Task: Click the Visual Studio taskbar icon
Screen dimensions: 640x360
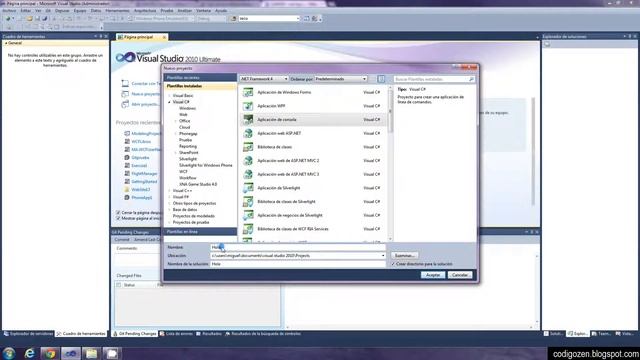Action: [x=71, y=353]
